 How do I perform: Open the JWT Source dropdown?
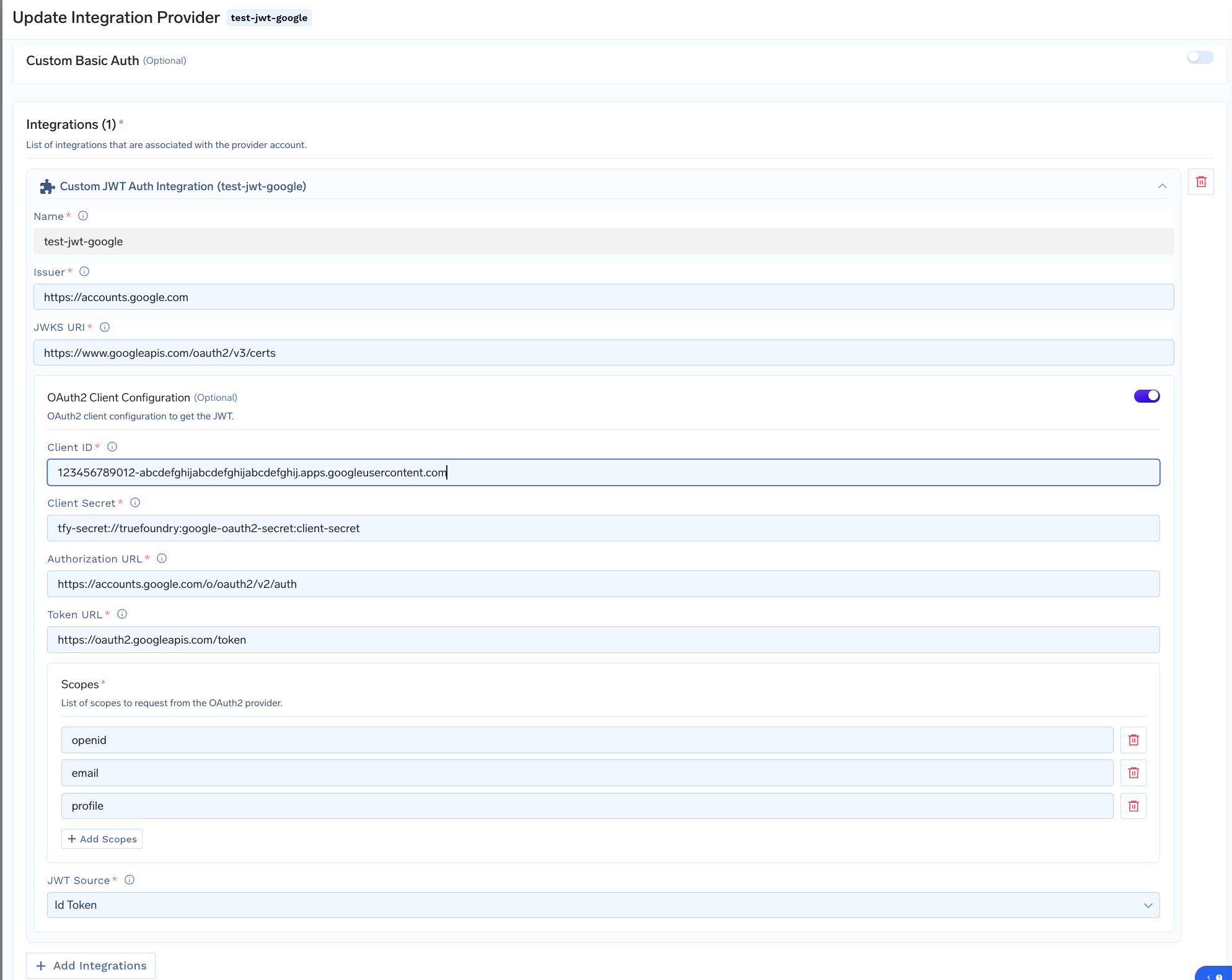tap(603, 905)
